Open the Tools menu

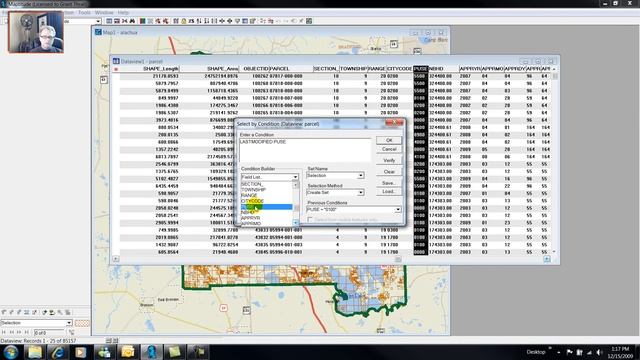(84, 13)
